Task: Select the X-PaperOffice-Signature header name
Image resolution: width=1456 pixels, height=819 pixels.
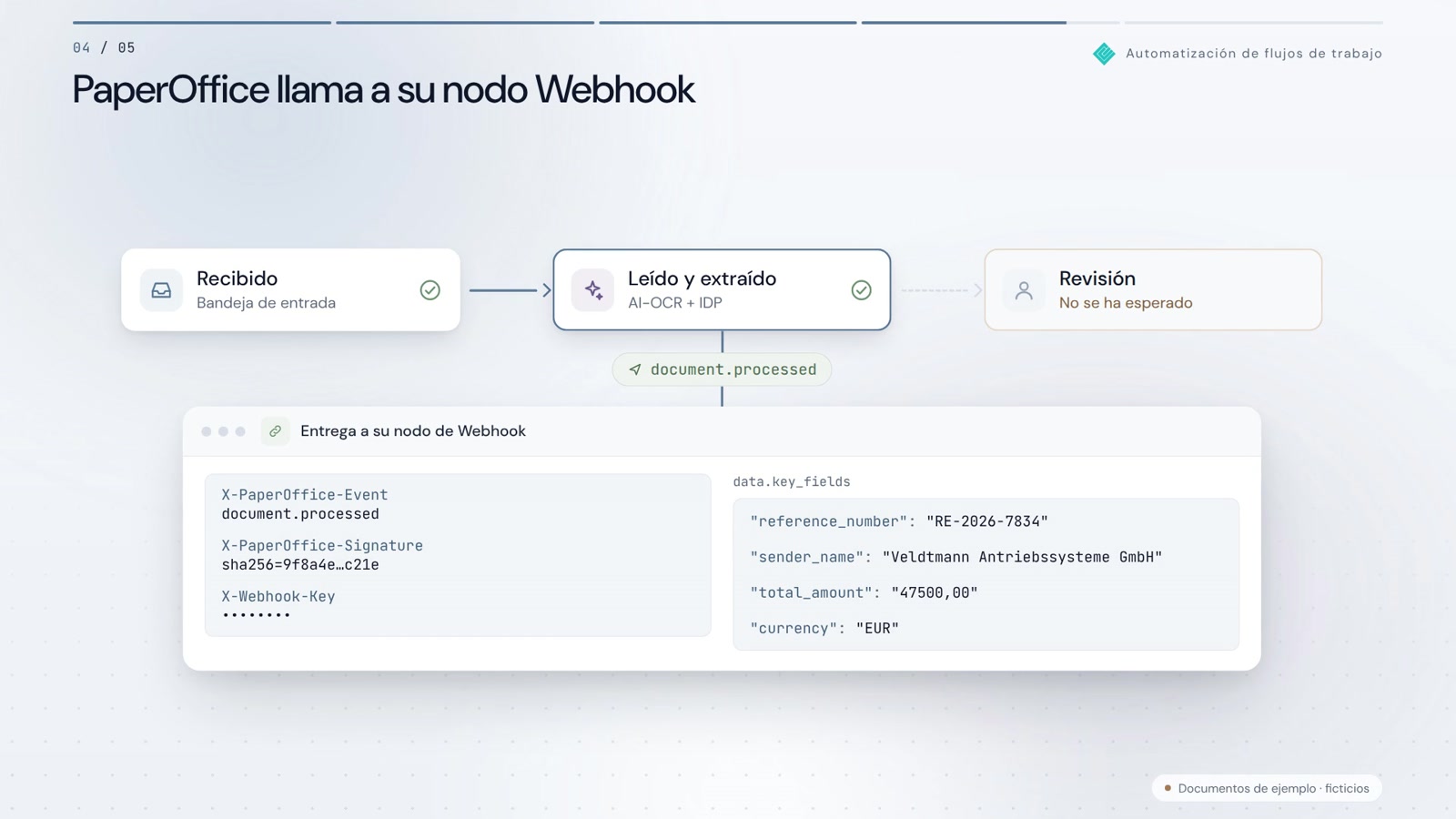Action: [x=322, y=546]
